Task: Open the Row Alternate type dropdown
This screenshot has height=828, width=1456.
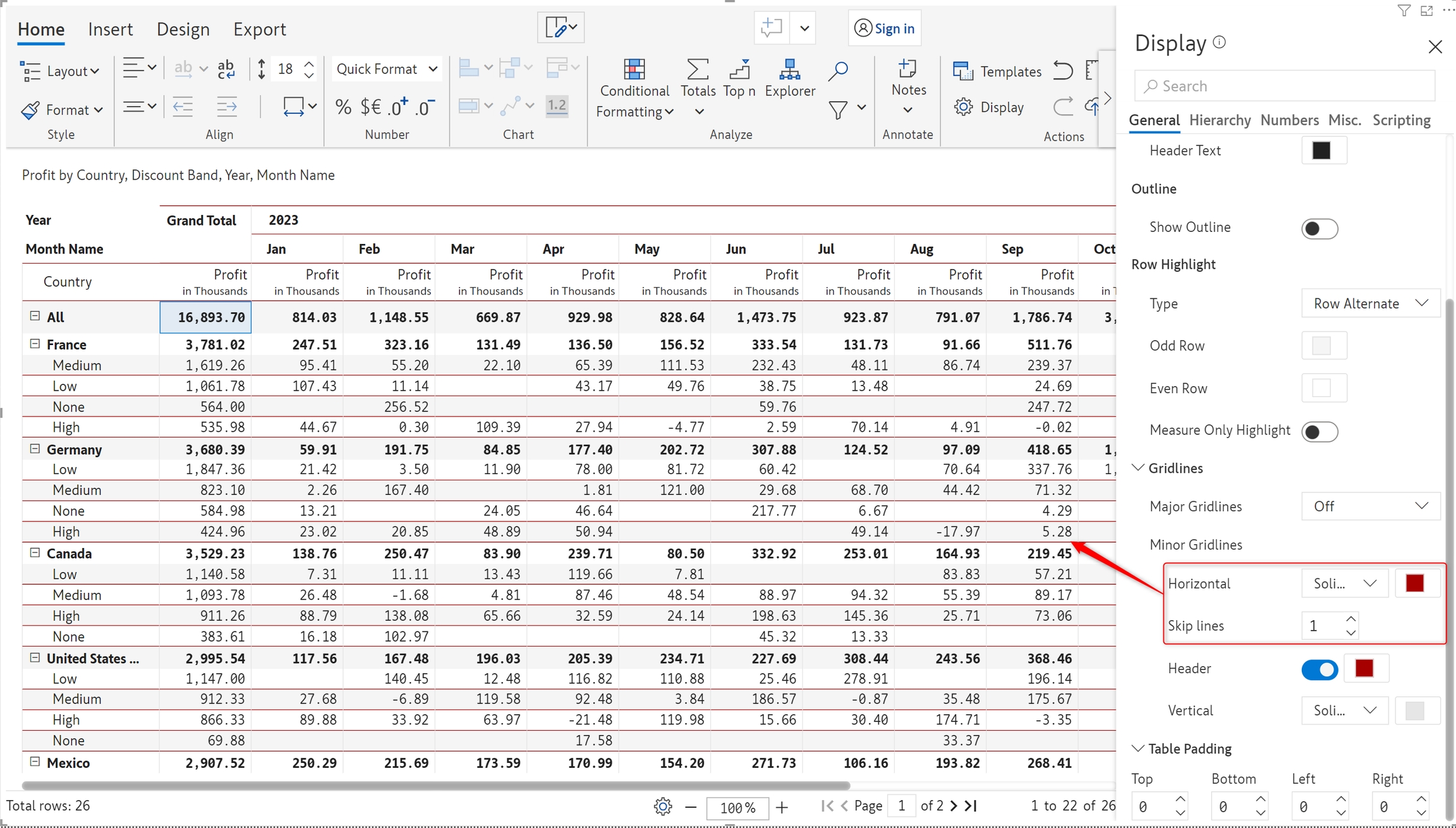Action: click(x=1370, y=303)
